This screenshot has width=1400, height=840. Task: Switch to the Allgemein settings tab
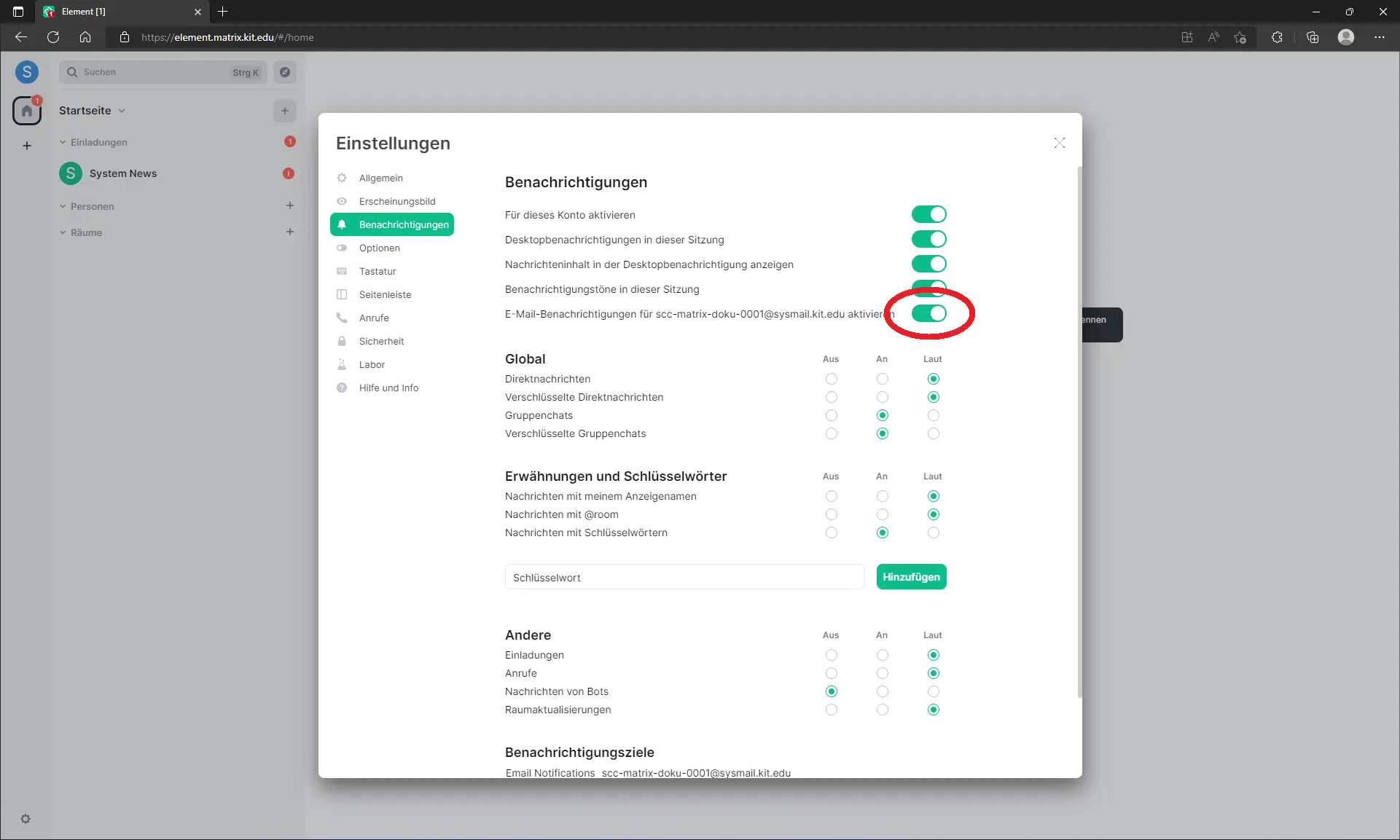(380, 178)
